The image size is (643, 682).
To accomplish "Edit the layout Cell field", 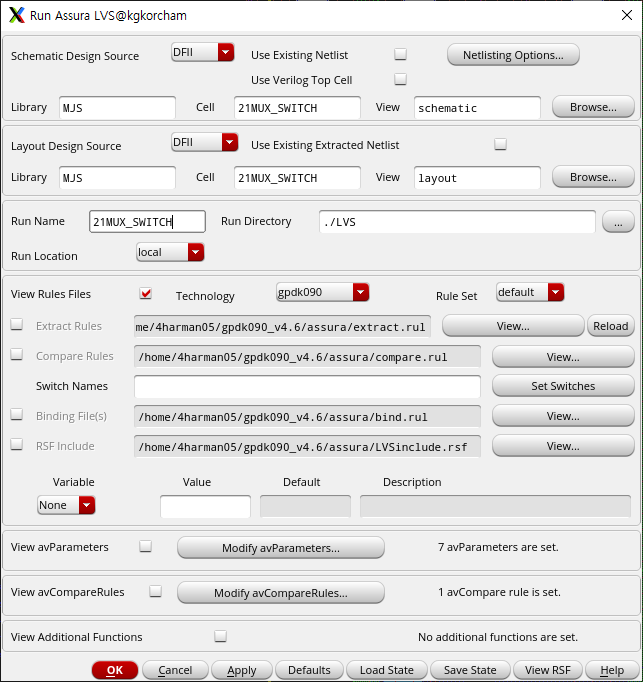I will pos(297,177).
